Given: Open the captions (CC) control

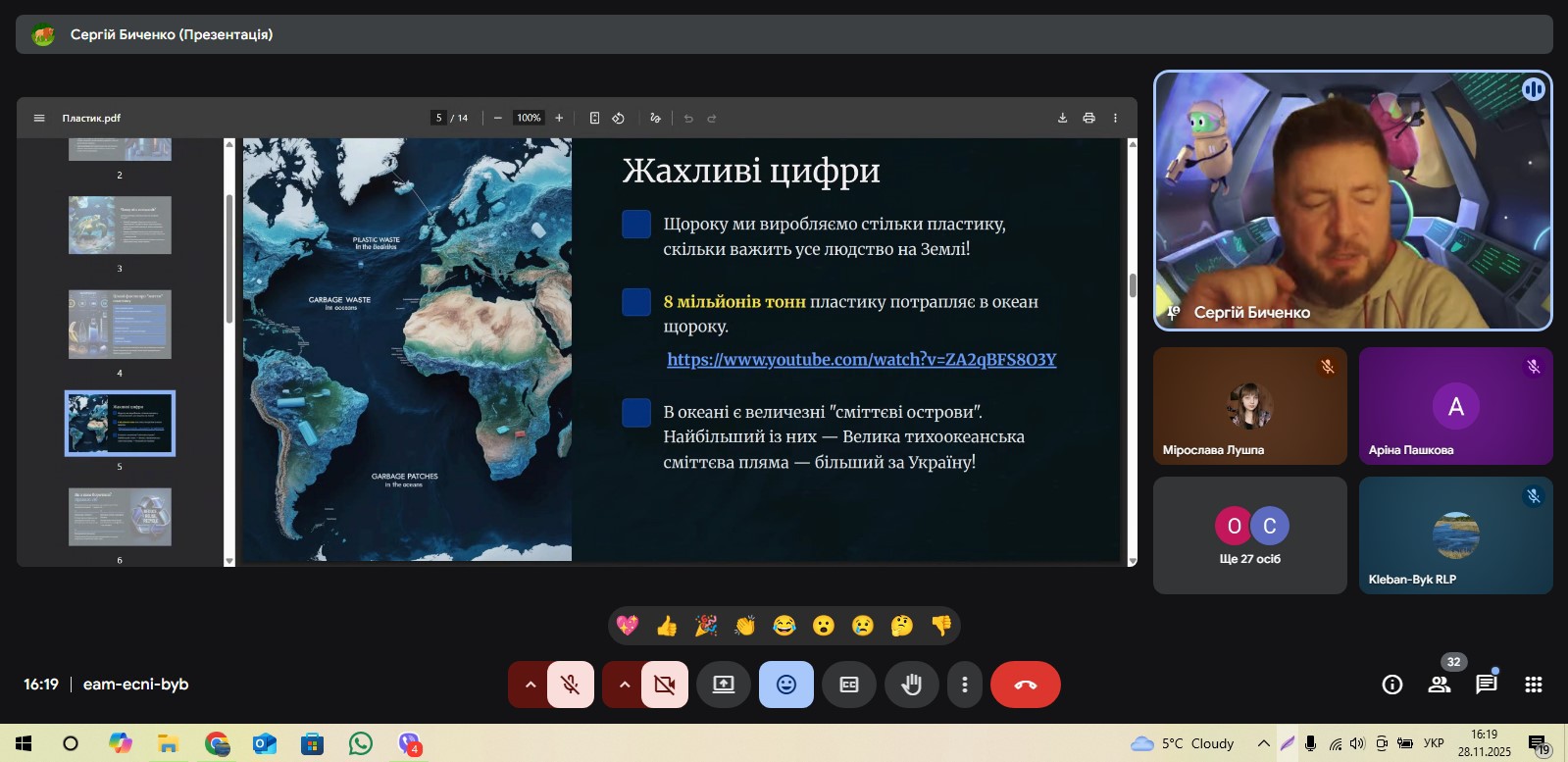Looking at the screenshot, I should pyautogui.click(x=849, y=685).
